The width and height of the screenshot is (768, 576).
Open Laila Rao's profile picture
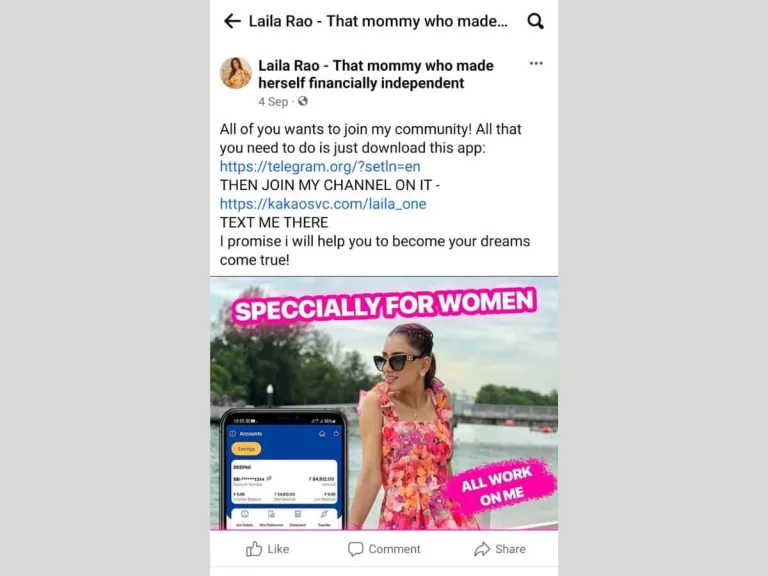(x=236, y=73)
